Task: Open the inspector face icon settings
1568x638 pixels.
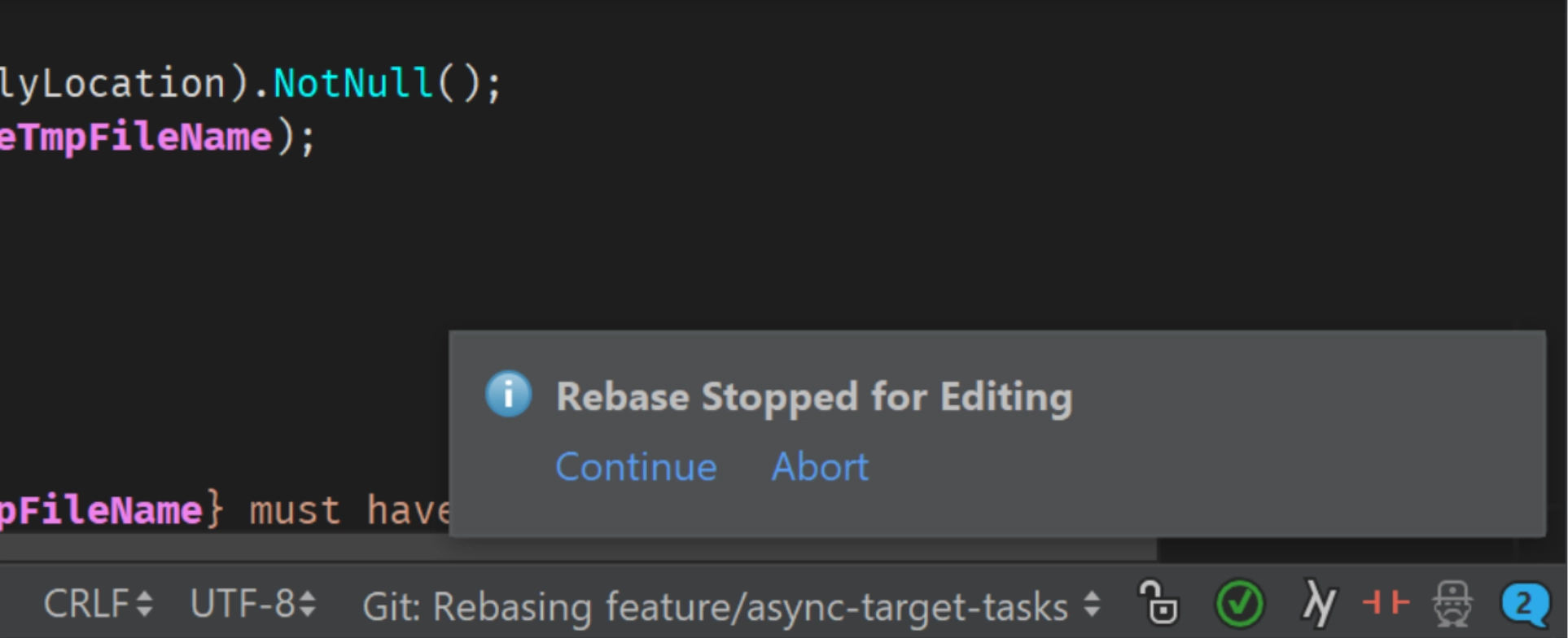Action: click(x=1453, y=604)
